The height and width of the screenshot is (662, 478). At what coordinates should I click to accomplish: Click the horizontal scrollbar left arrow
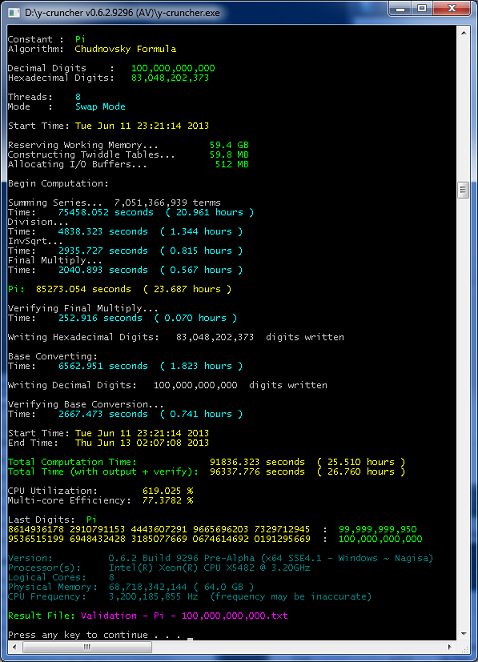[15, 646]
